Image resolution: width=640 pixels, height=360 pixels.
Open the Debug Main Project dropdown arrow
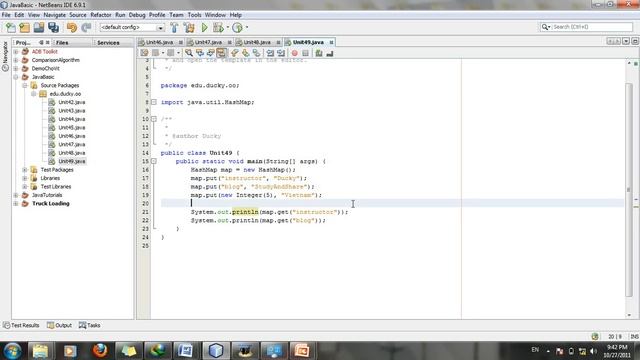pos(227,27)
